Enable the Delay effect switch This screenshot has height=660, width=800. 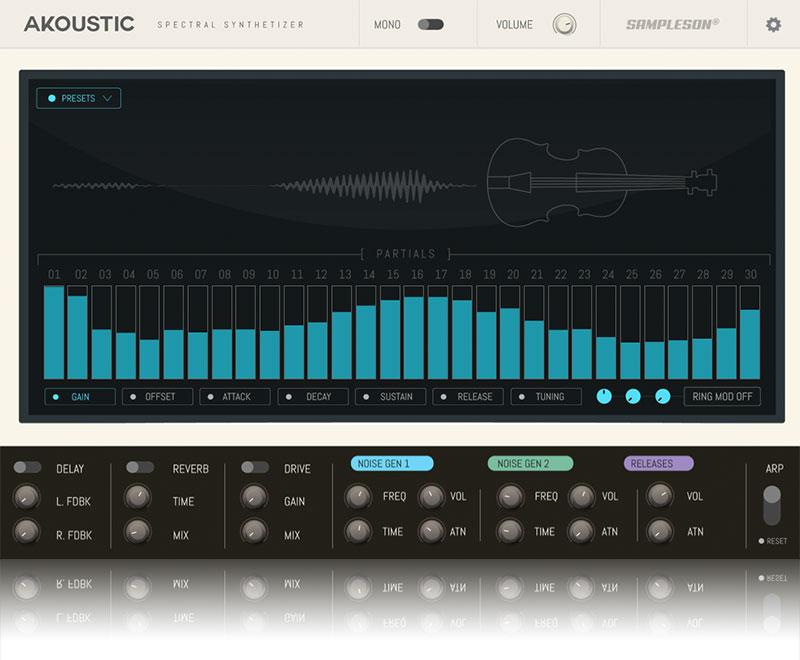click(27, 467)
